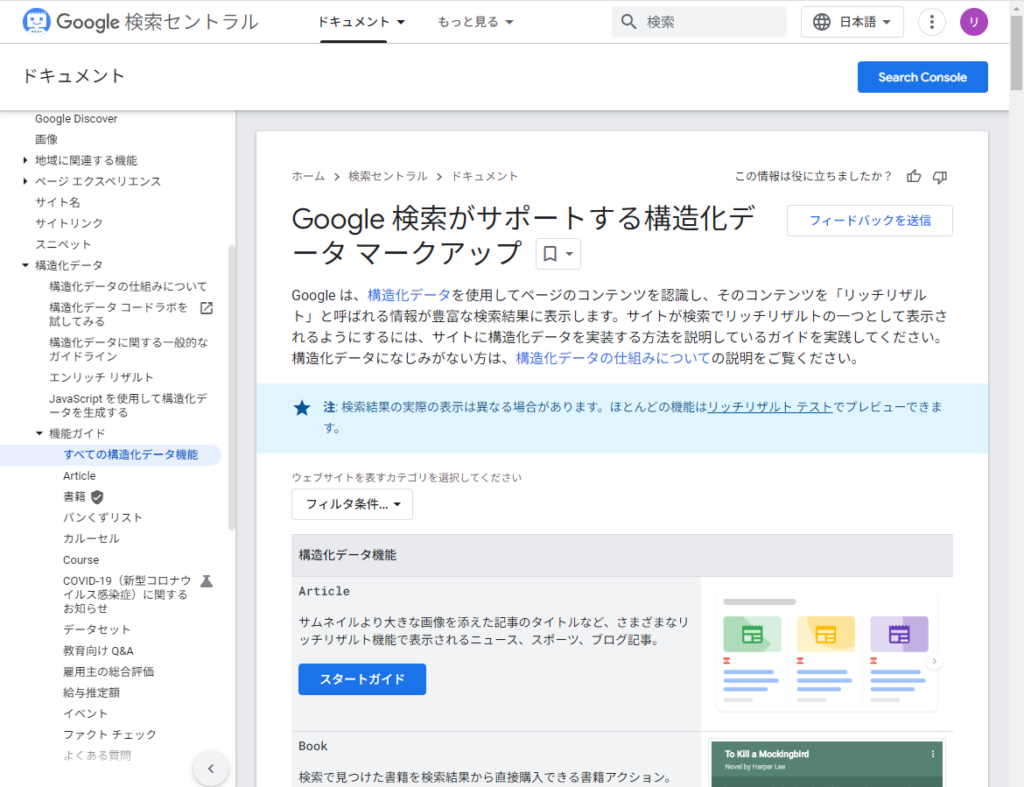Click the bookmark icon next to title
The height and width of the screenshot is (787, 1024).
(550, 253)
